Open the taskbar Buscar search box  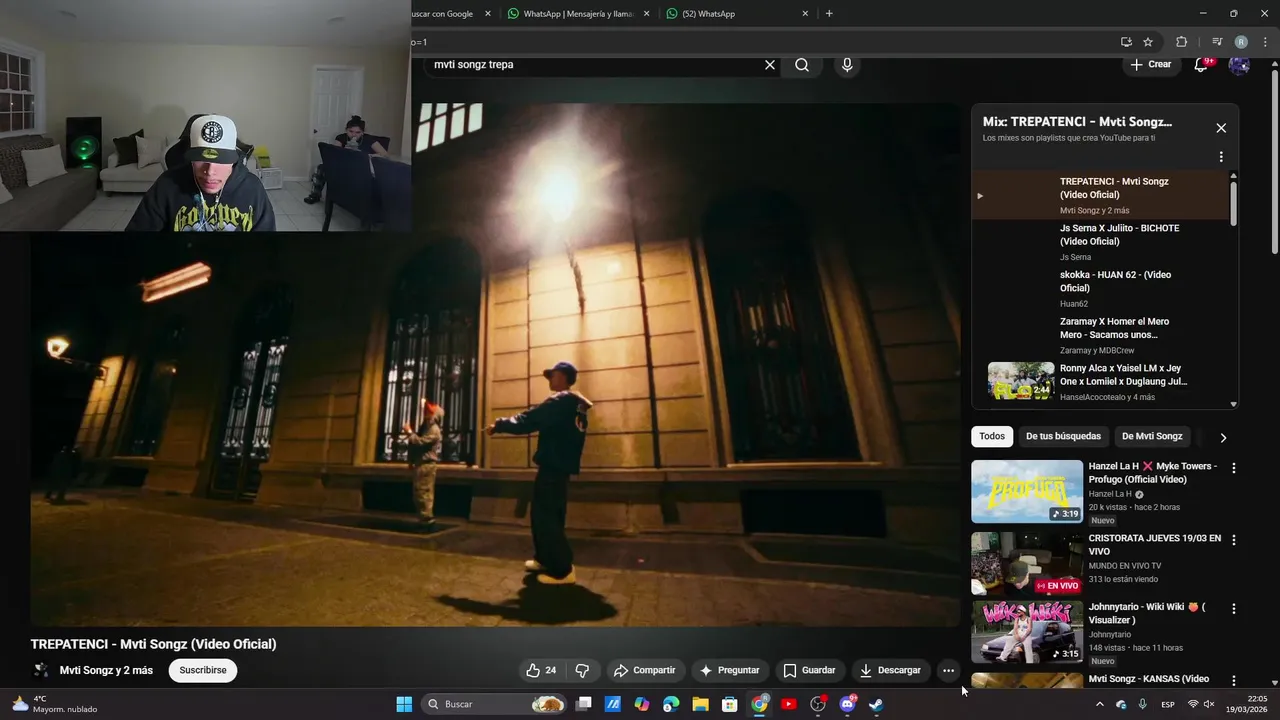point(493,704)
